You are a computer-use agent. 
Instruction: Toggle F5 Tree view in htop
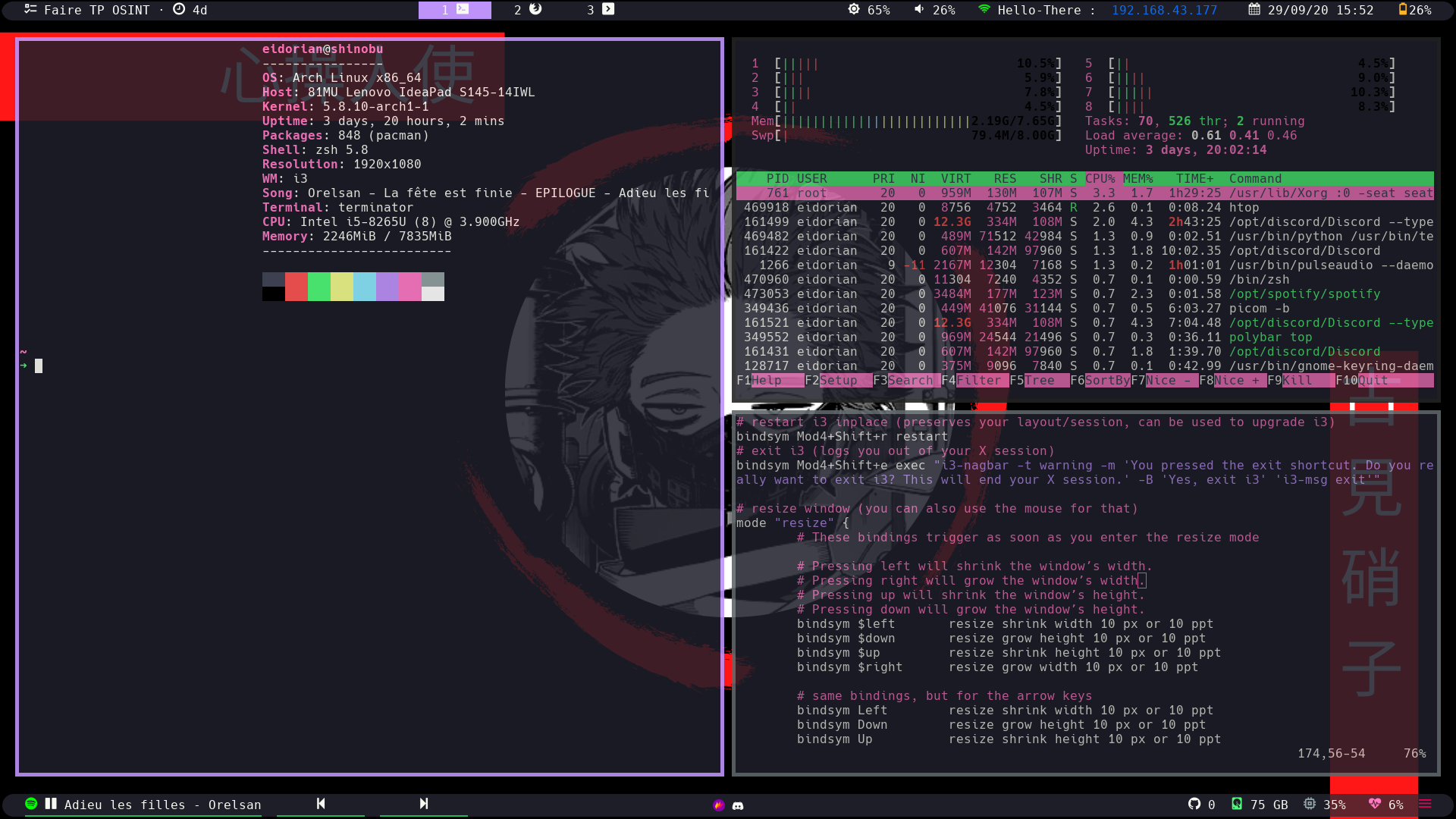(x=1039, y=381)
